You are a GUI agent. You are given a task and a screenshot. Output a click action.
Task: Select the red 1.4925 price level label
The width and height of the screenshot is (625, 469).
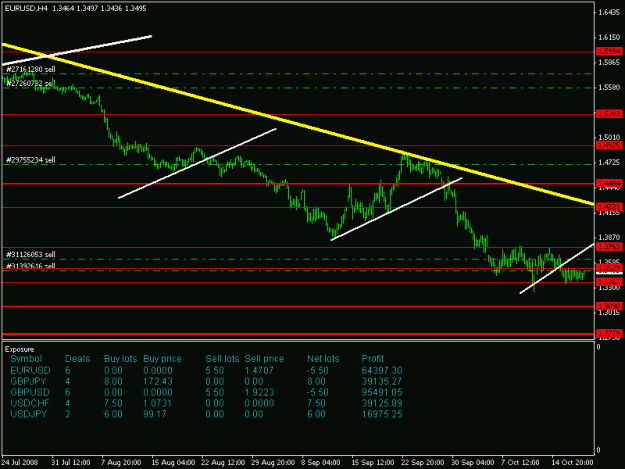[x=609, y=145]
